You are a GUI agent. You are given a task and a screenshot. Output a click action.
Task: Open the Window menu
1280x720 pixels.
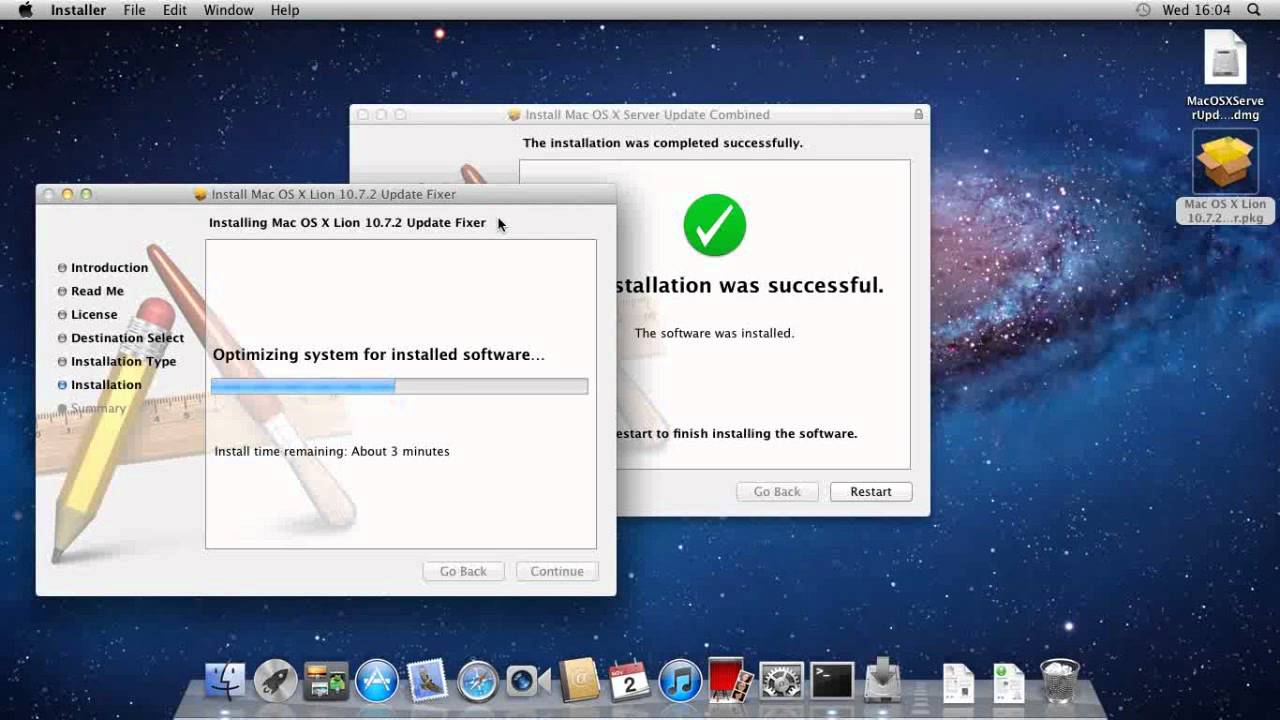click(228, 10)
